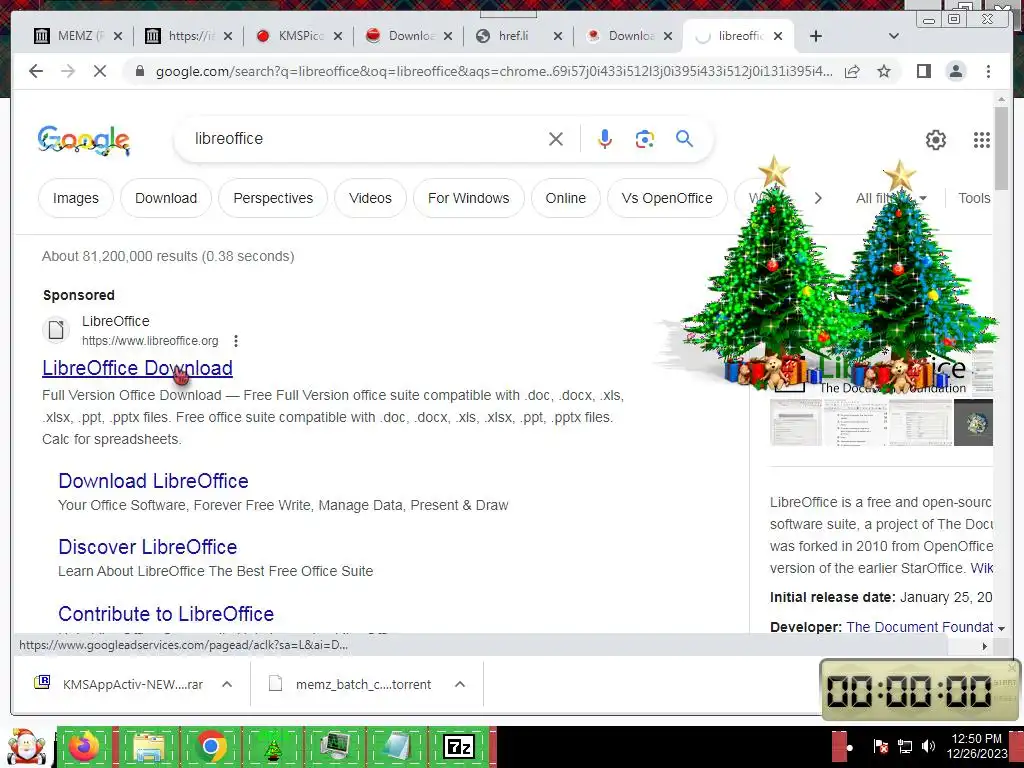
Task: Click the Santa Start button
Action: pos(26,747)
